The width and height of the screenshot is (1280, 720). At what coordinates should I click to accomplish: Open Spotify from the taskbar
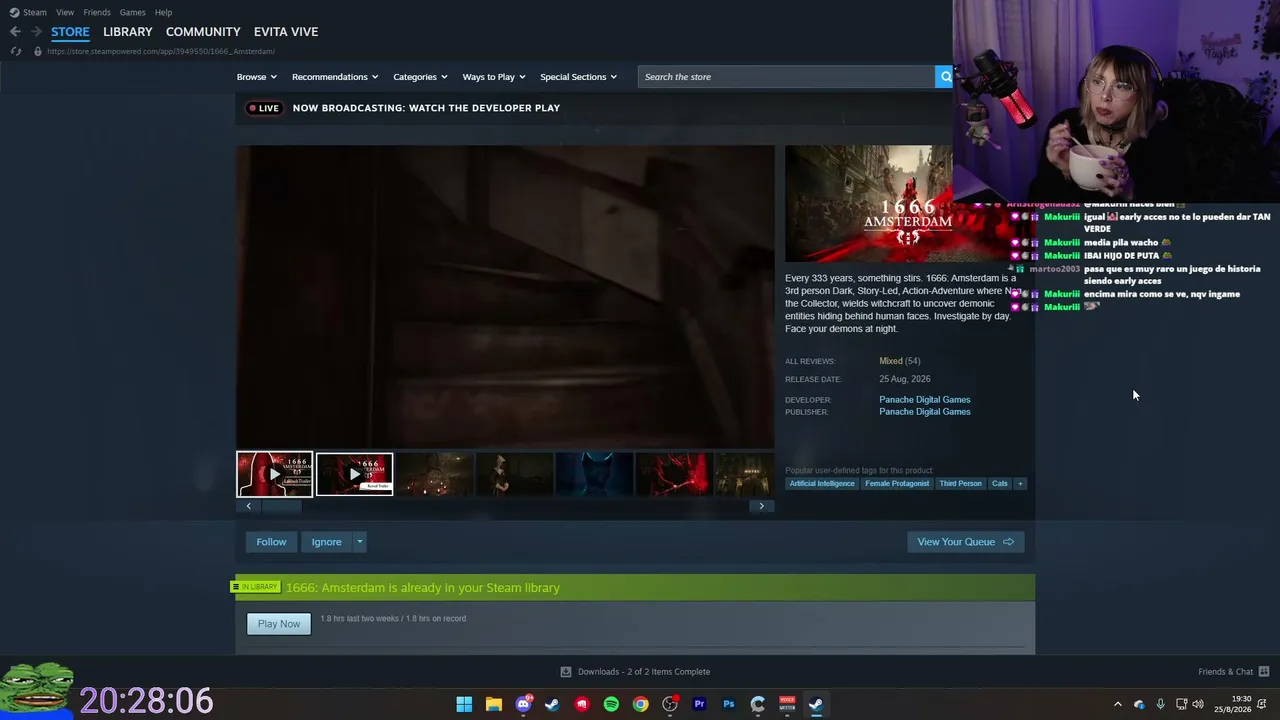click(x=611, y=704)
